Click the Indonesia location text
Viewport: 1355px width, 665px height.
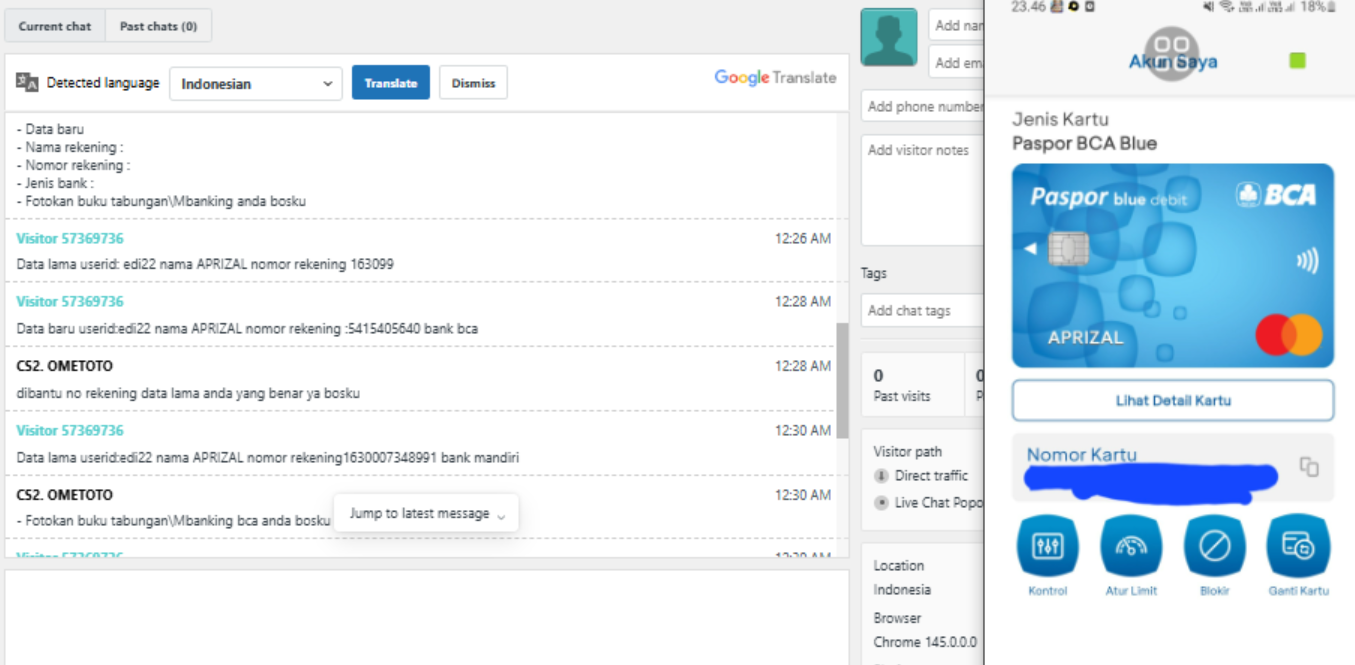click(x=902, y=590)
